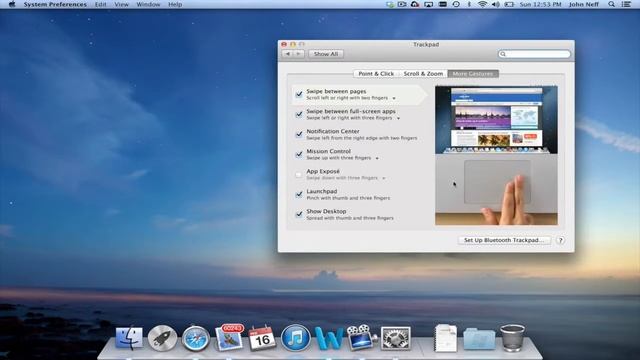
Task: Open the System Preferences menu
Action: (55, 4)
